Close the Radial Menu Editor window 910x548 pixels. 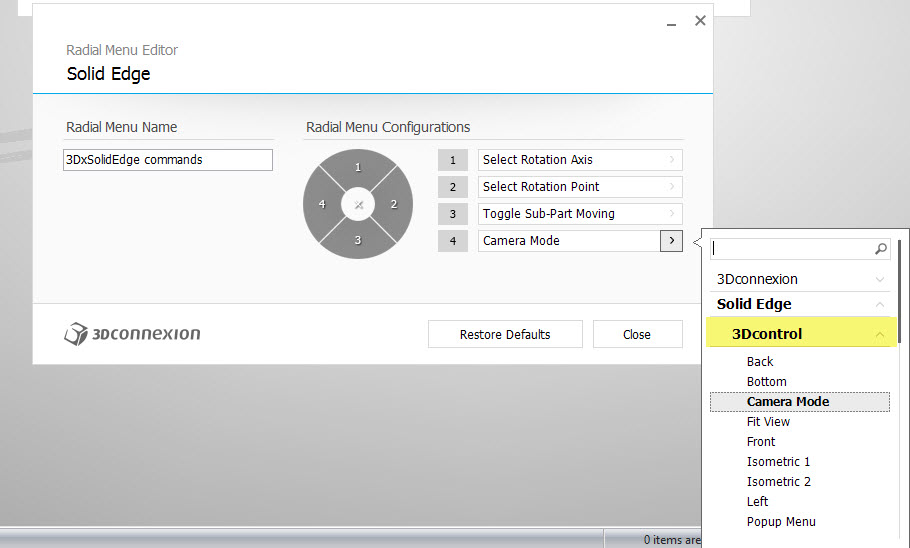click(x=700, y=21)
